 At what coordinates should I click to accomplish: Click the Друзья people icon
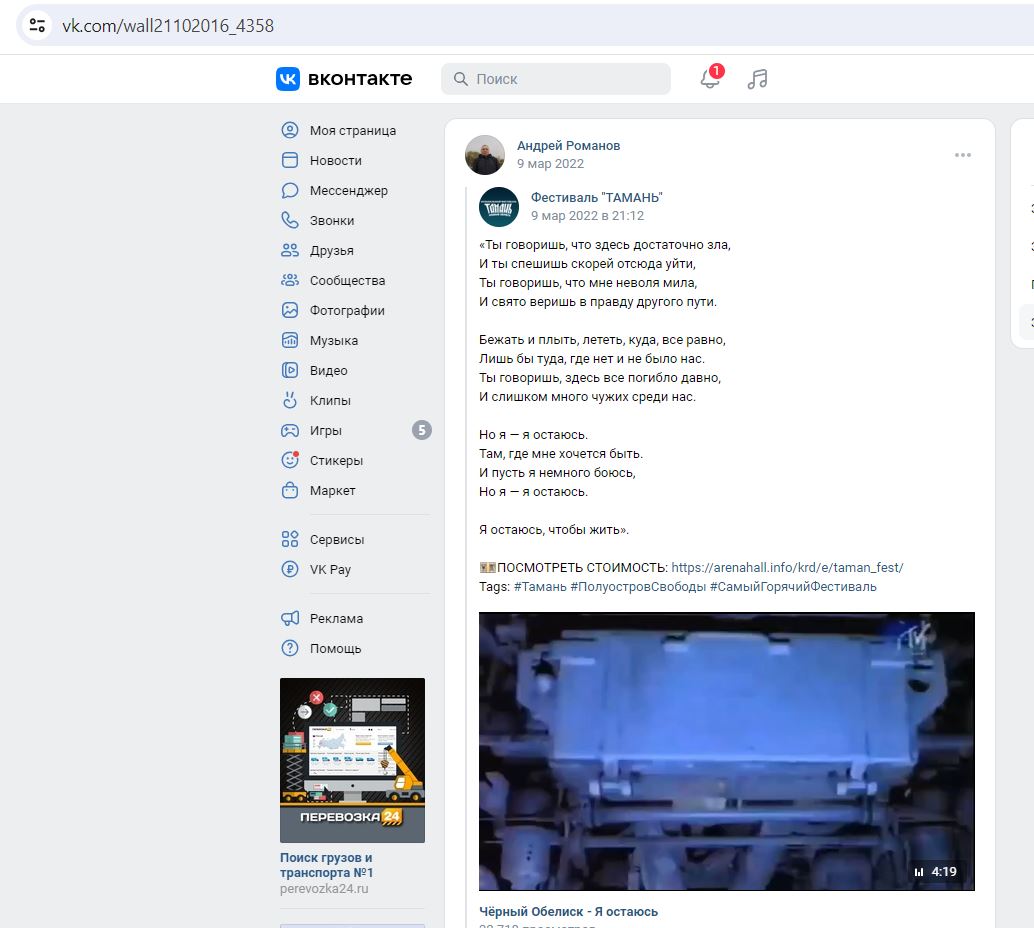point(289,250)
